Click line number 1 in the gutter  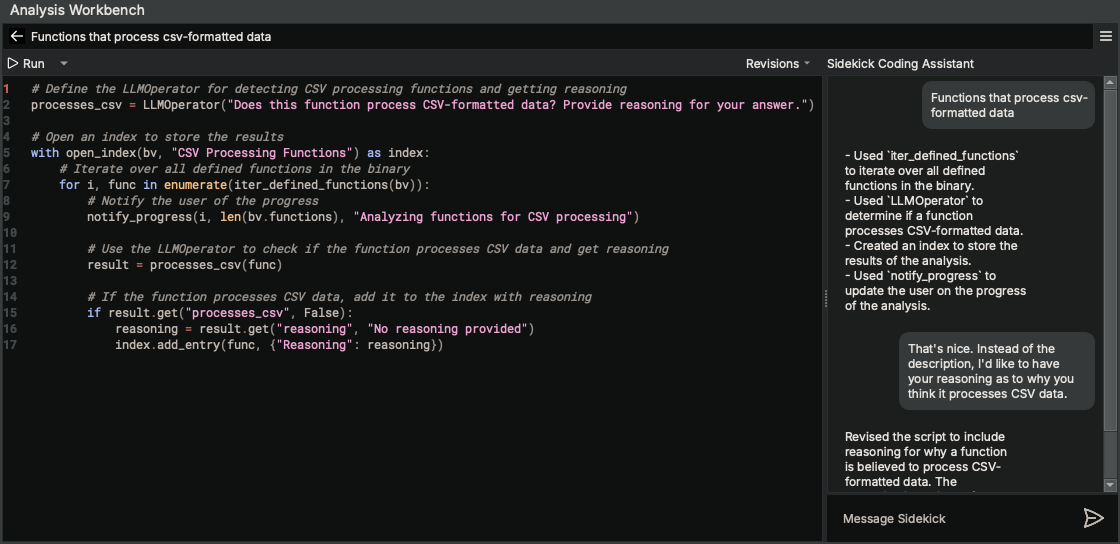pyautogui.click(x=6, y=89)
